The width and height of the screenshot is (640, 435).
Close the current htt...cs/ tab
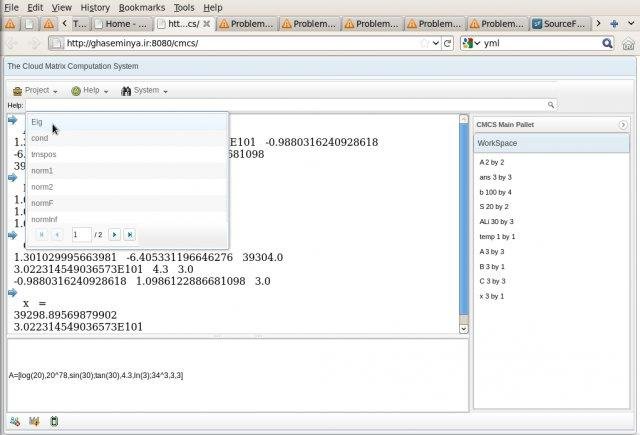coord(207,24)
